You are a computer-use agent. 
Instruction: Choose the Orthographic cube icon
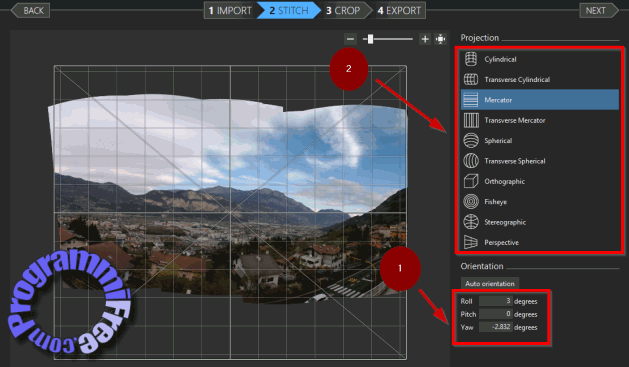(x=471, y=181)
